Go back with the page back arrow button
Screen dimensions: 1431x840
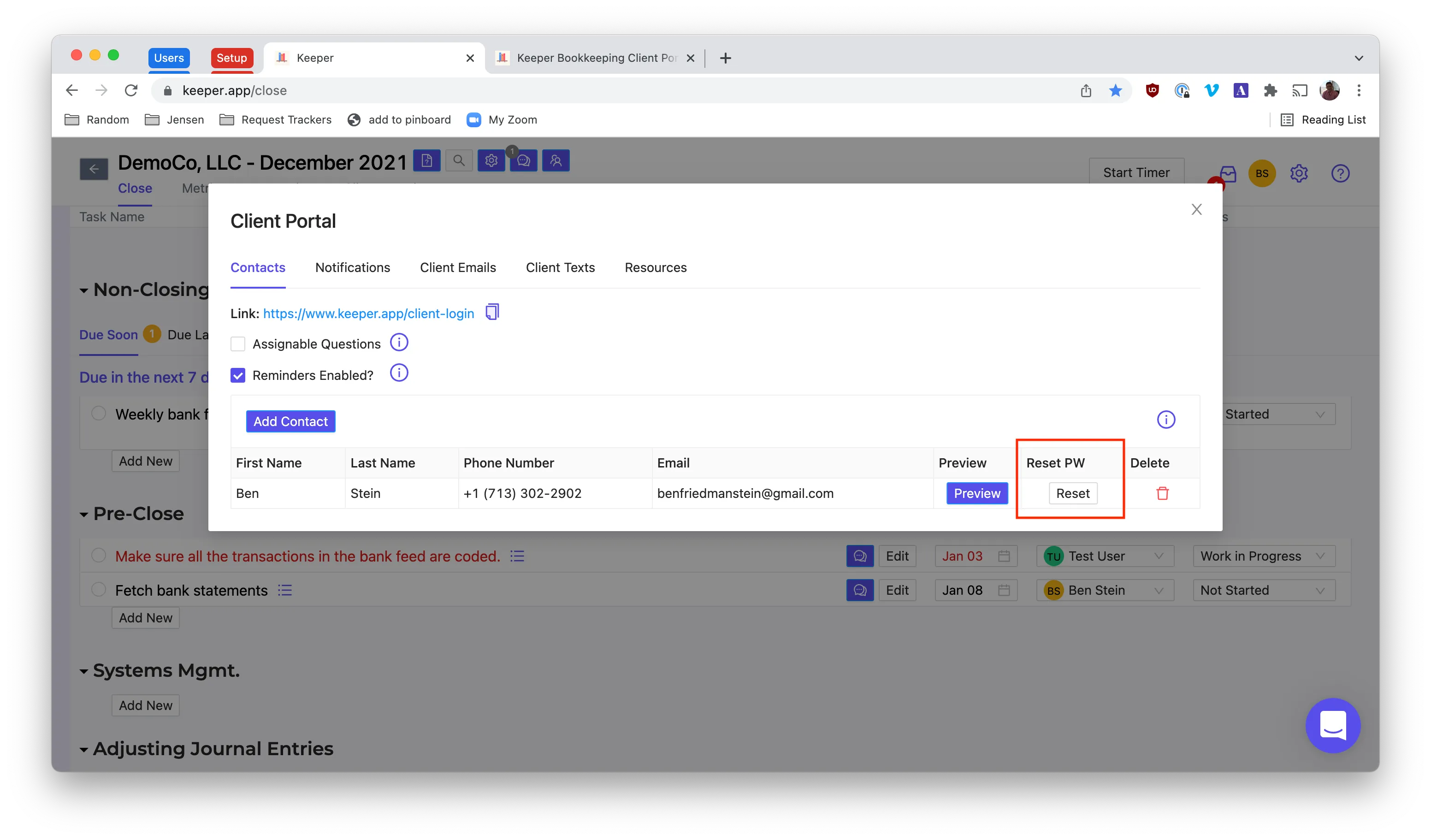click(94, 169)
